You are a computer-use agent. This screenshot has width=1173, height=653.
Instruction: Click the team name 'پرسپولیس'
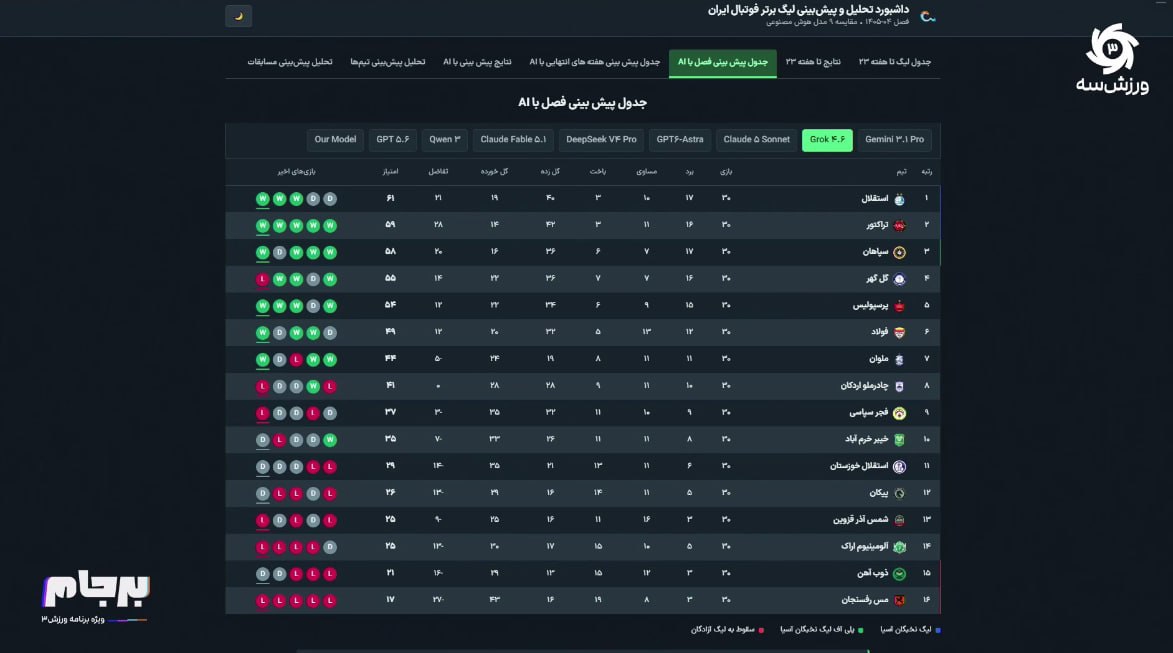coord(871,306)
